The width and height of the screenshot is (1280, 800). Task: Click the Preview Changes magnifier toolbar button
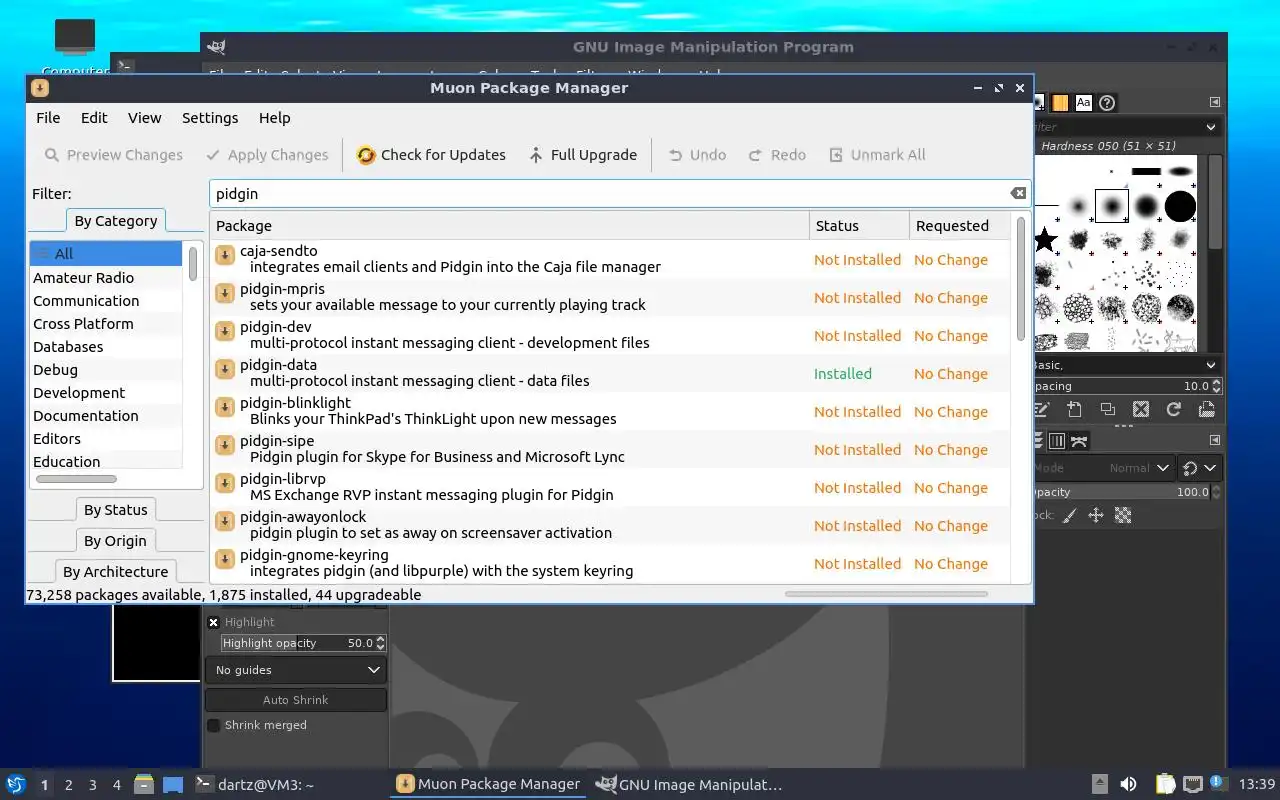tap(113, 155)
